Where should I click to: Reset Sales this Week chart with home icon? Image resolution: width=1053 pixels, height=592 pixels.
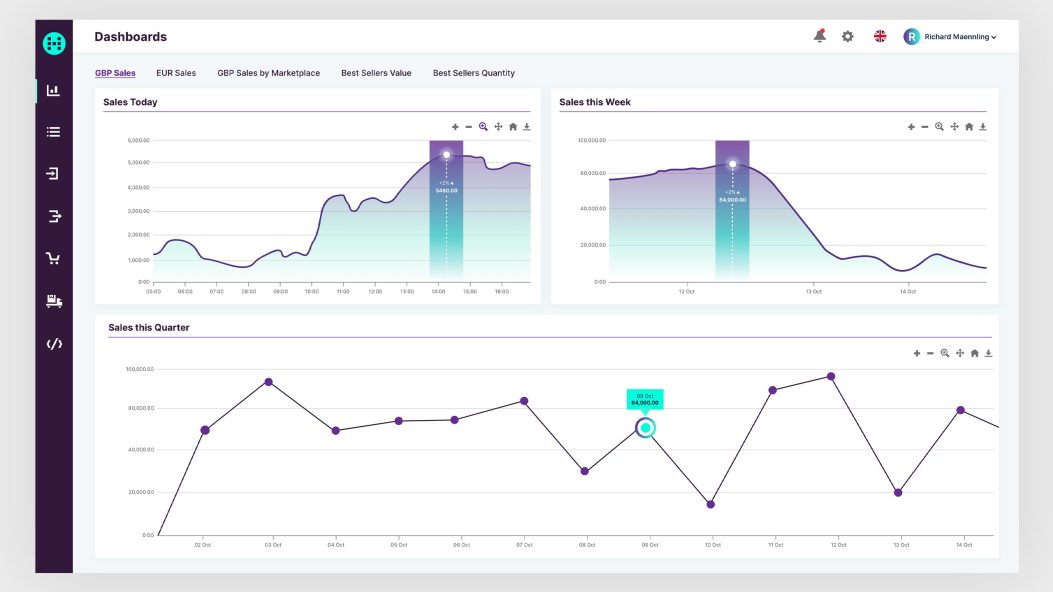point(969,127)
